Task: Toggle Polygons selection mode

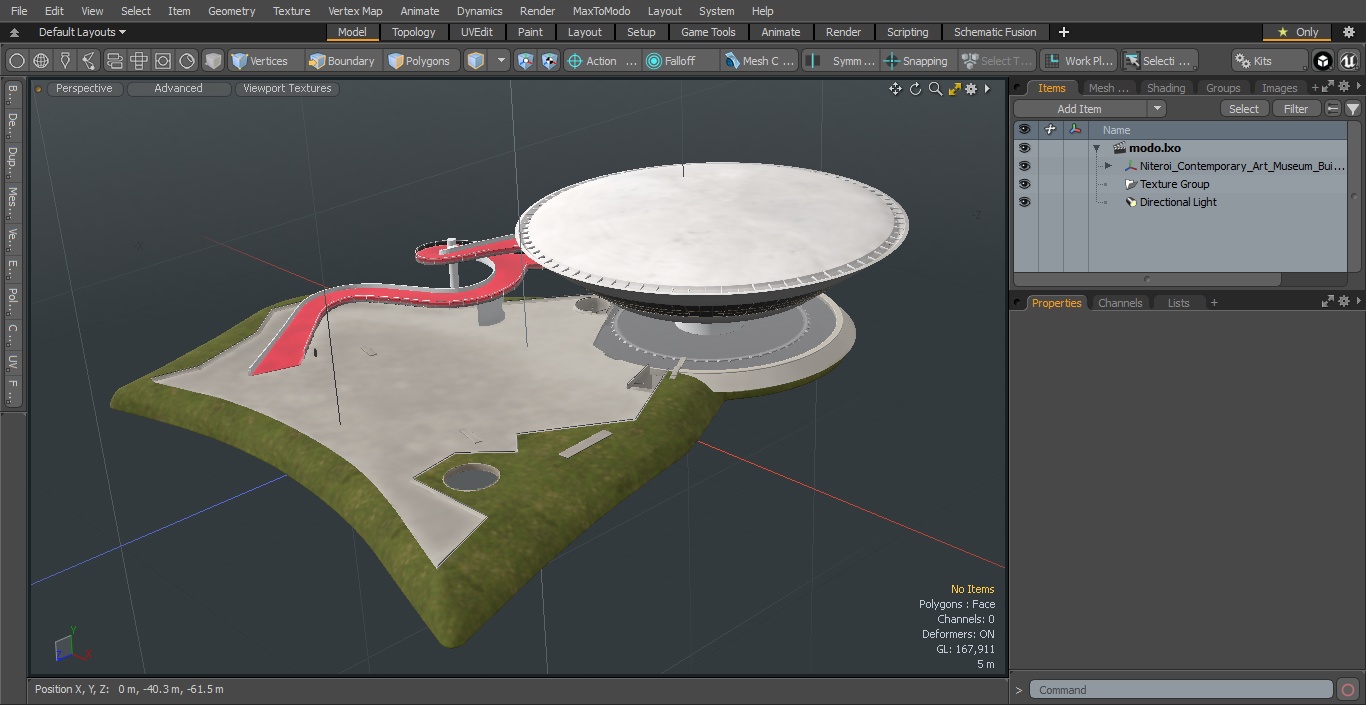Action: coord(420,61)
